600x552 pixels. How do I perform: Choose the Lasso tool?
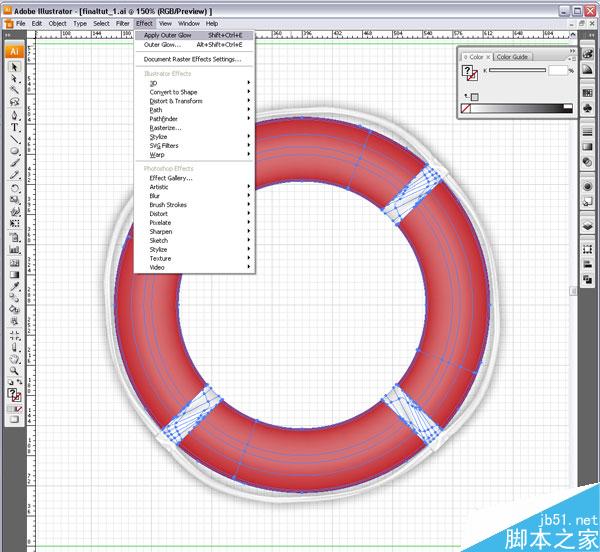click(x=15, y=102)
